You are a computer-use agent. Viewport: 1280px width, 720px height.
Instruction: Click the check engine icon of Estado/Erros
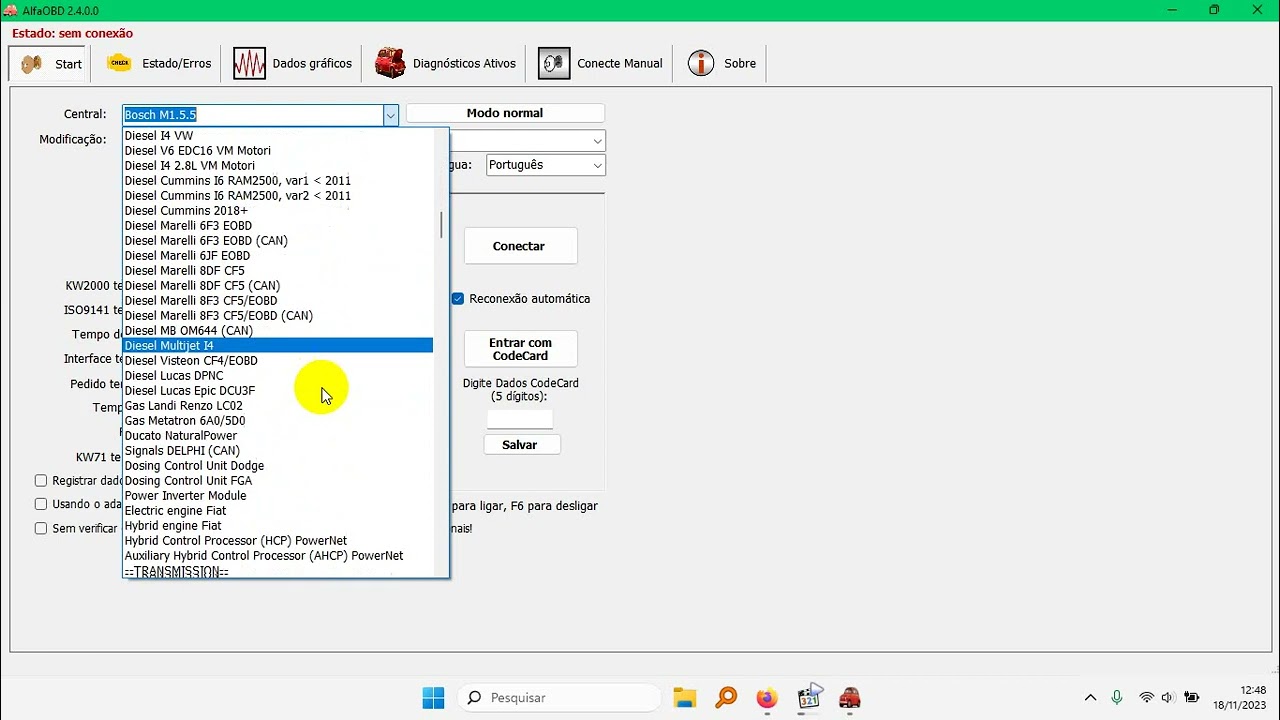[x=119, y=63]
